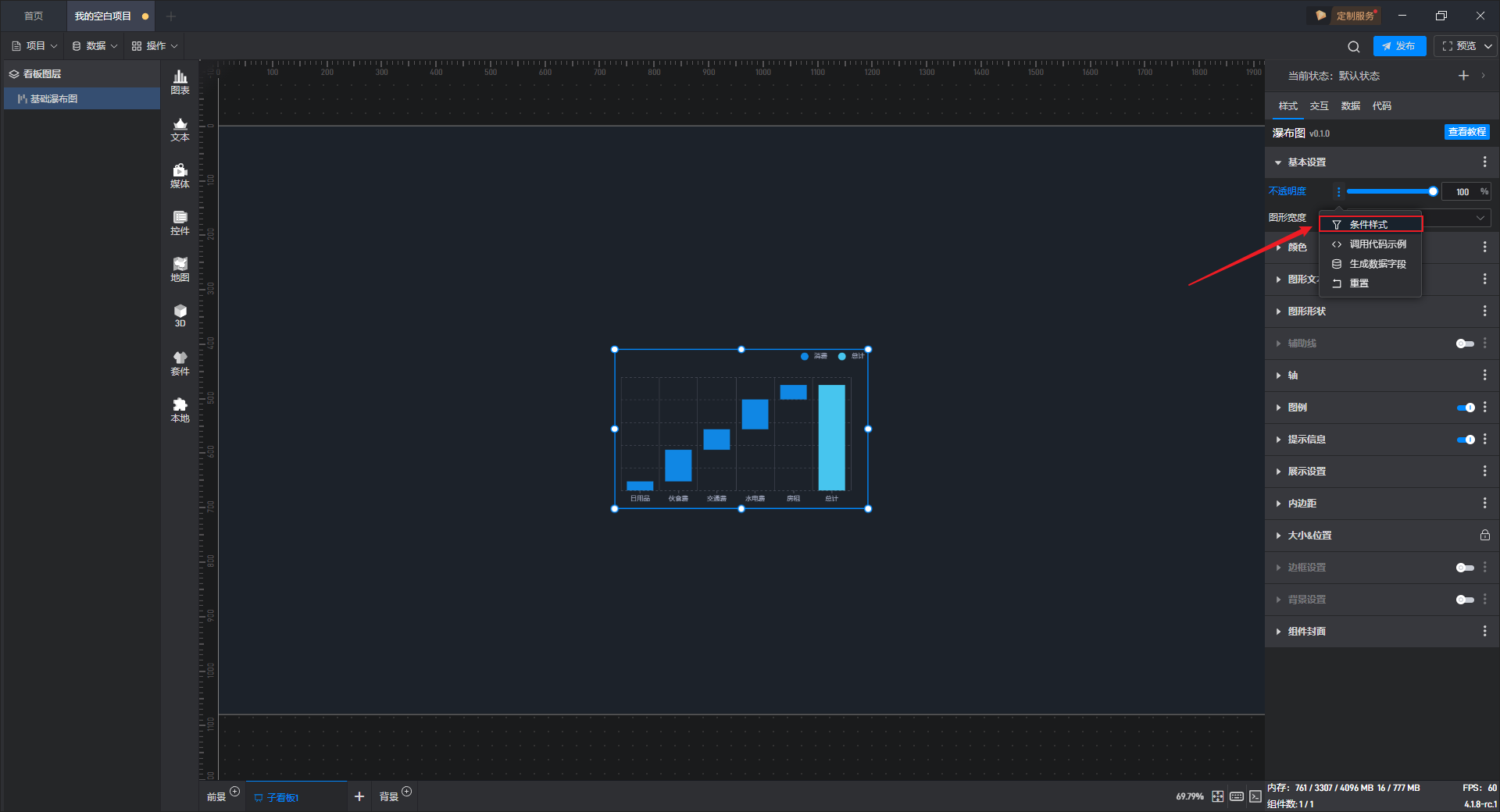The height and width of the screenshot is (812, 1500).
Task: Toggle the 背景设置 background switch
Action: coord(1465,600)
